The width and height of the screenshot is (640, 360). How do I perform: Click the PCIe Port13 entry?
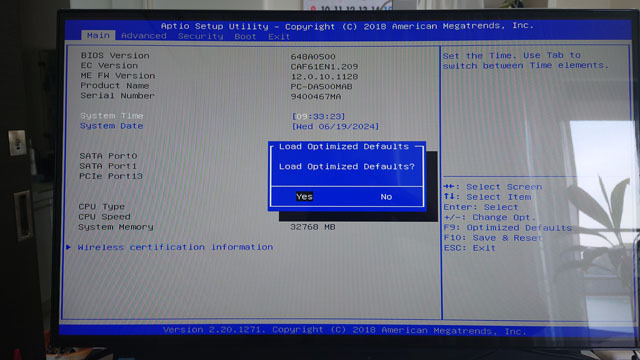click(x=111, y=176)
